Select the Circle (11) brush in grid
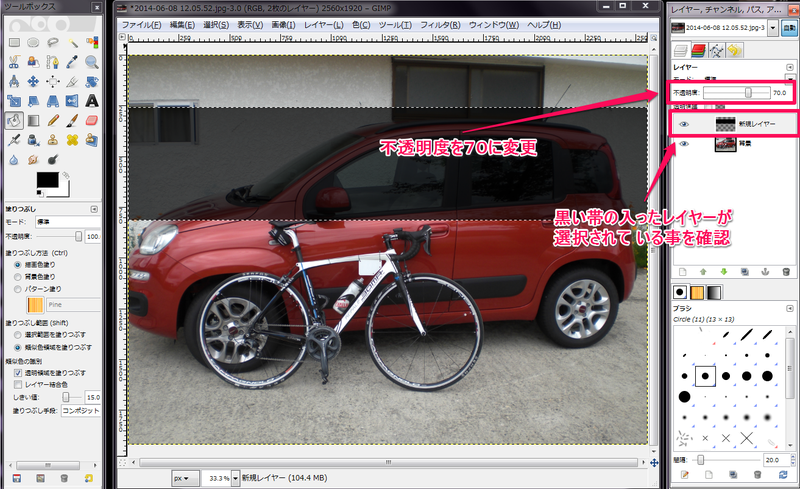The image size is (800, 489). coord(705,376)
